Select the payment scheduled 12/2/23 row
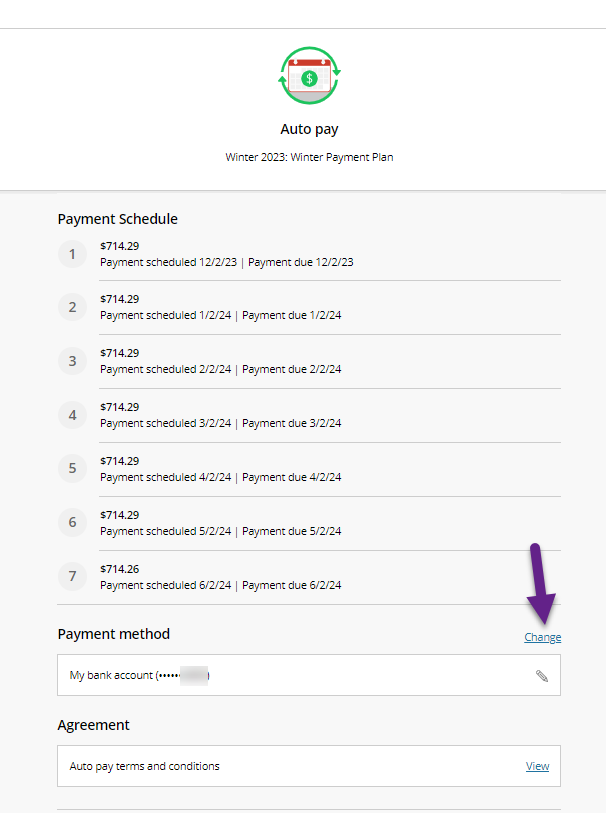 click(x=309, y=254)
